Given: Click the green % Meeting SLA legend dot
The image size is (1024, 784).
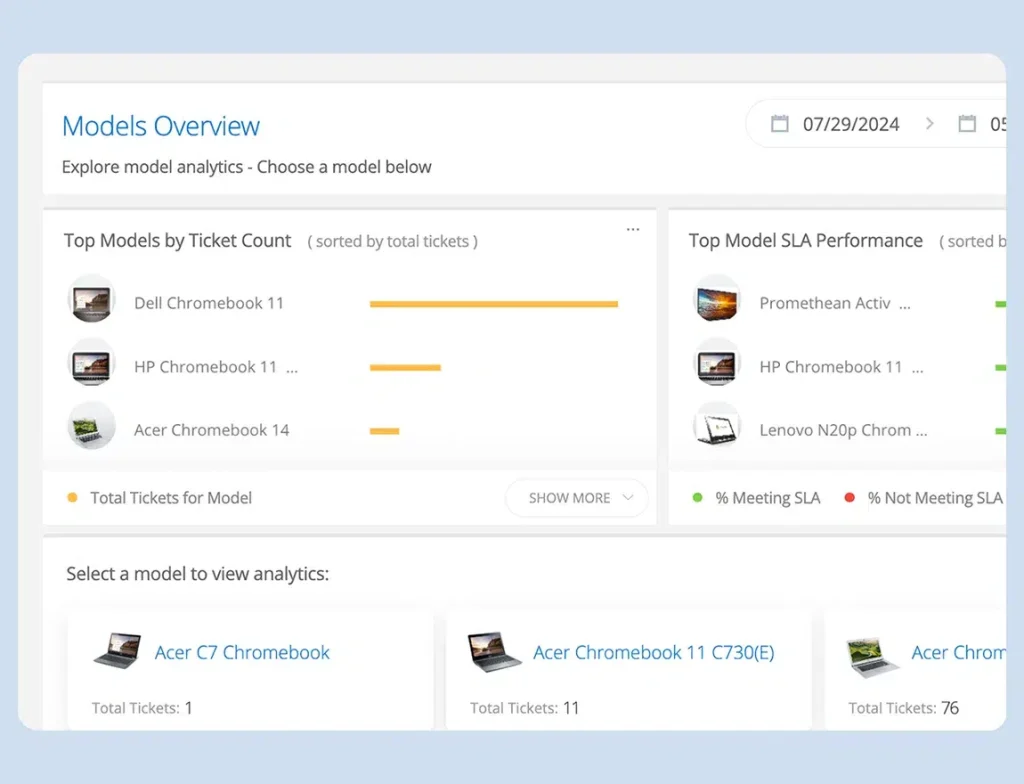Looking at the screenshot, I should coord(697,498).
